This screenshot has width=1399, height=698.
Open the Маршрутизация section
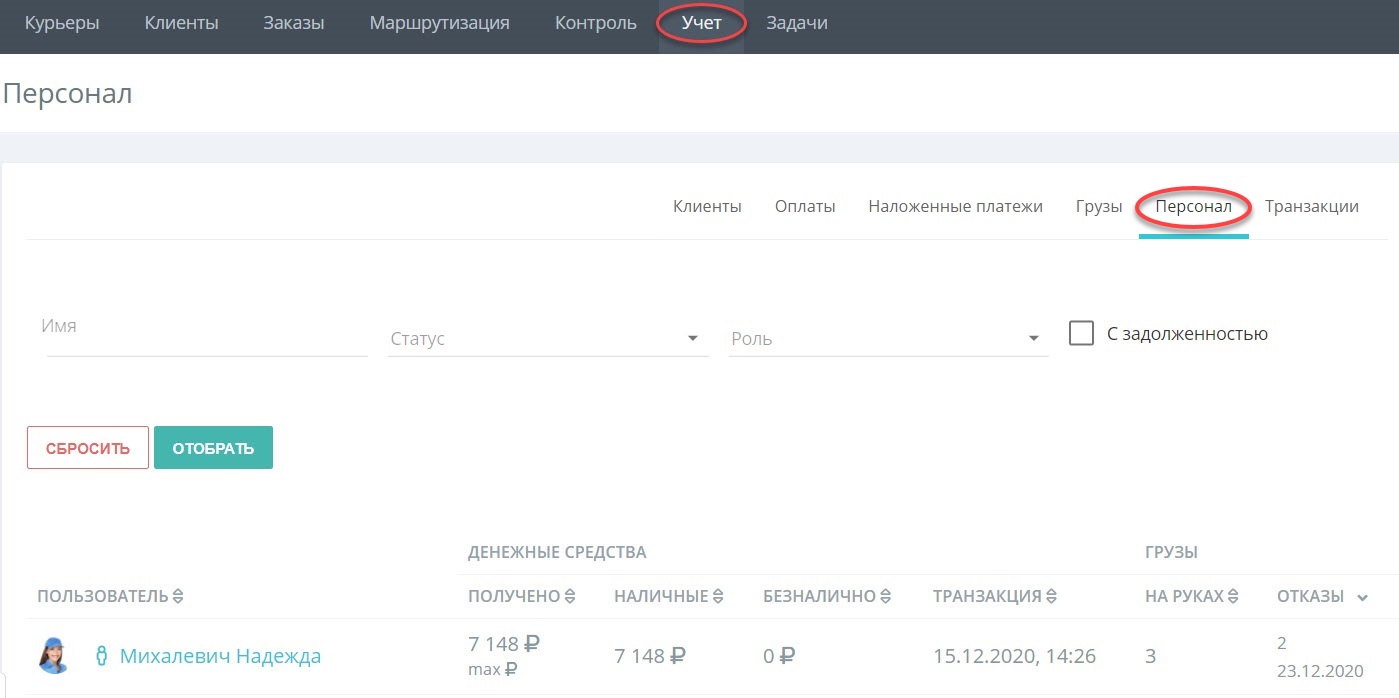click(439, 23)
